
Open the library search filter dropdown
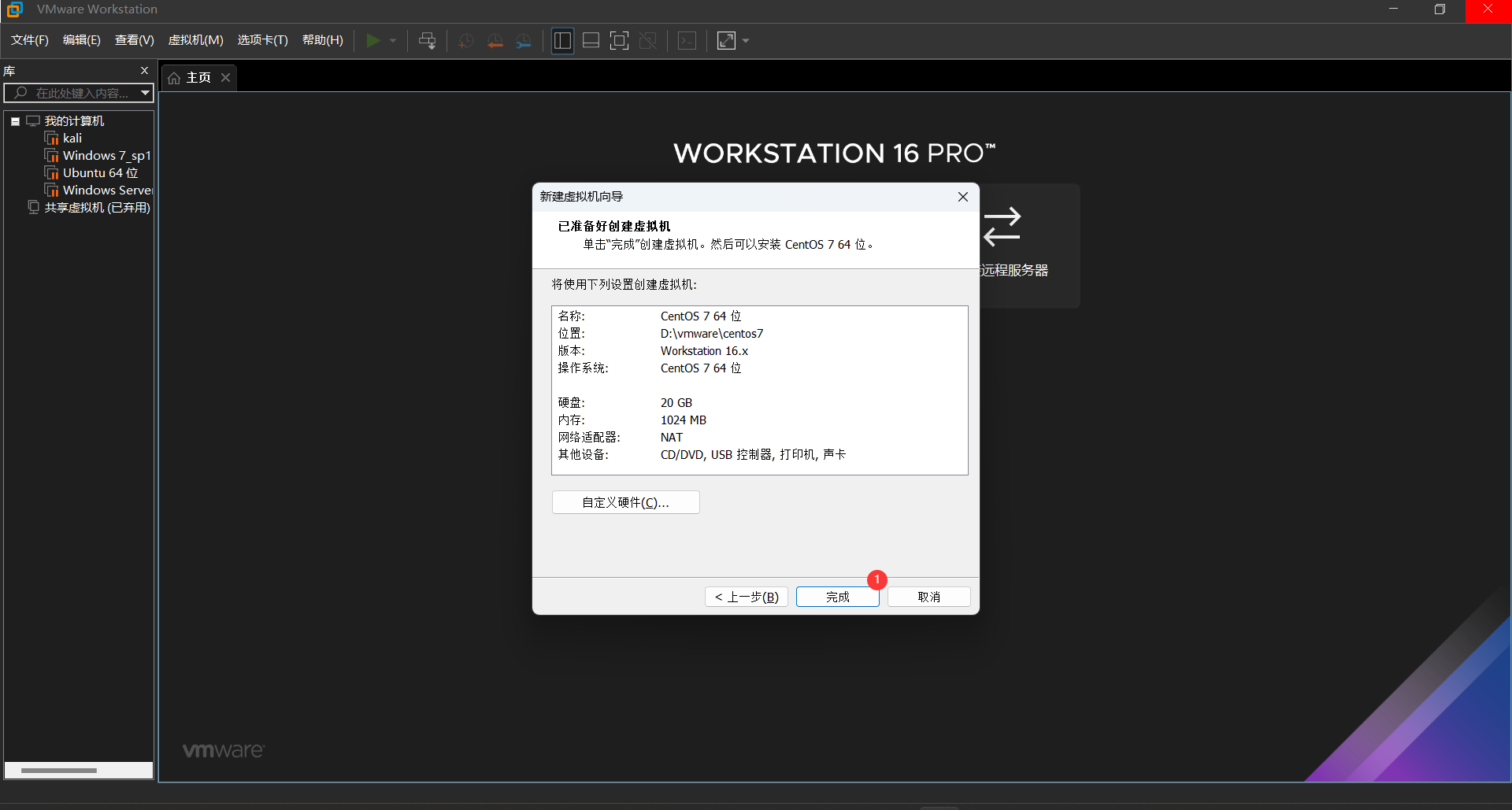[145, 93]
